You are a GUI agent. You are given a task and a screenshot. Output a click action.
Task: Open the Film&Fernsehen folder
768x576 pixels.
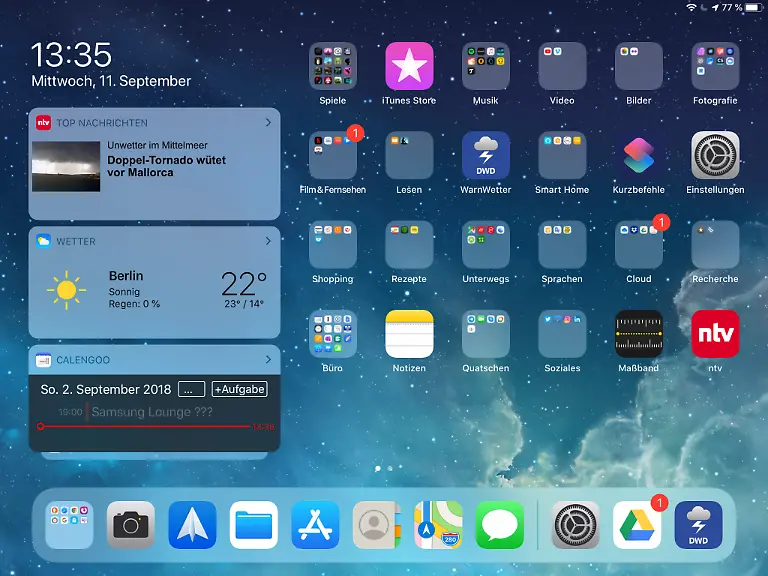(x=333, y=155)
